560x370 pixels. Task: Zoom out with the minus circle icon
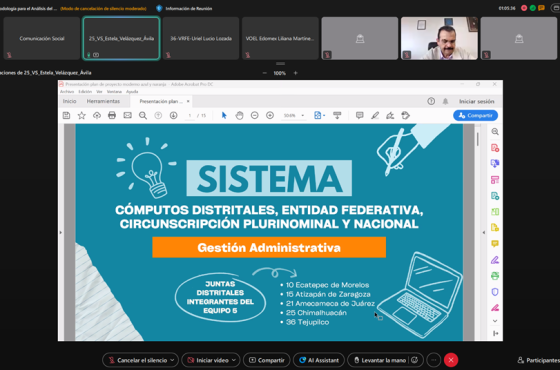pyautogui.click(x=255, y=115)
